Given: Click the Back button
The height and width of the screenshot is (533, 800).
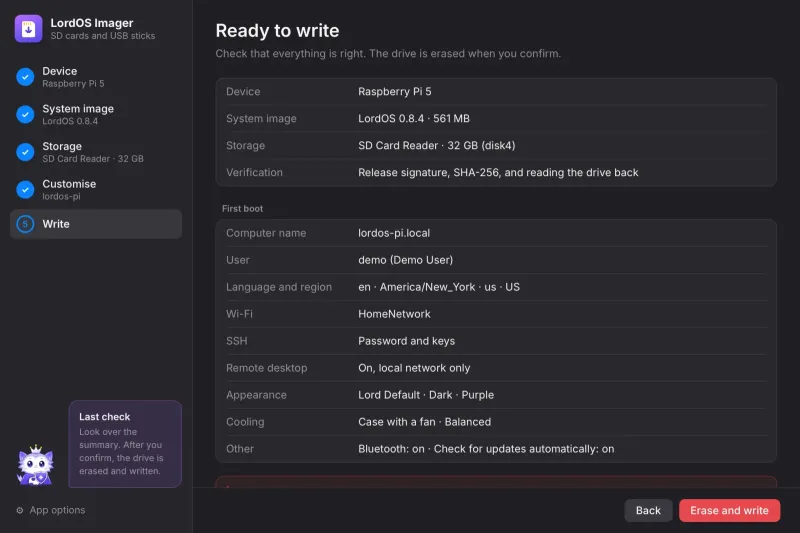Looking at the screenshot, I should coord(648,511).
